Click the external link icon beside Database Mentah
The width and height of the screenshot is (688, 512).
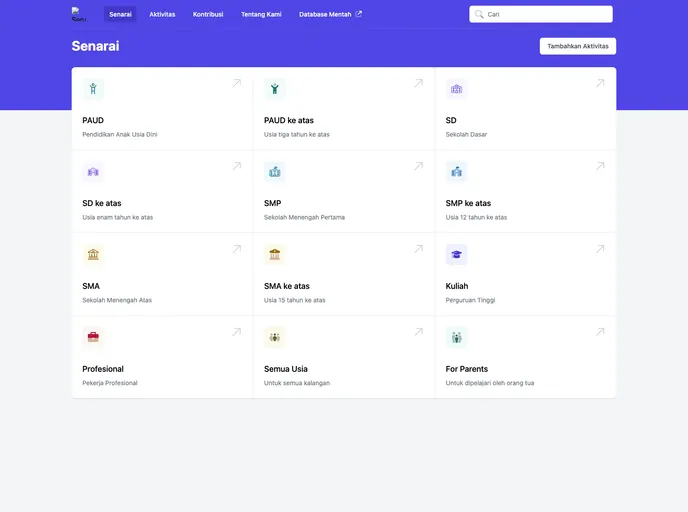(359, 14)
